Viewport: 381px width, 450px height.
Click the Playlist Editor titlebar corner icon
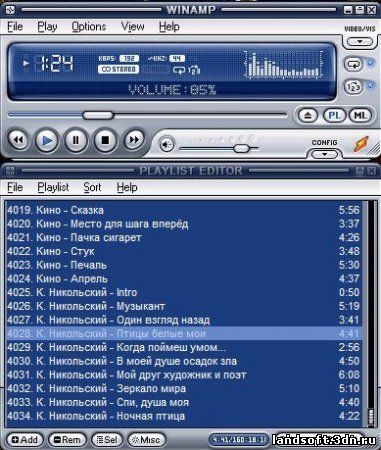(10, 171)
